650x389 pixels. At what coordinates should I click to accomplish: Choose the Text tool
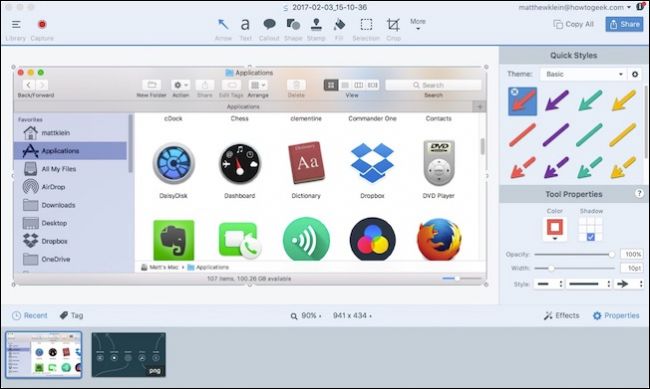245,29
